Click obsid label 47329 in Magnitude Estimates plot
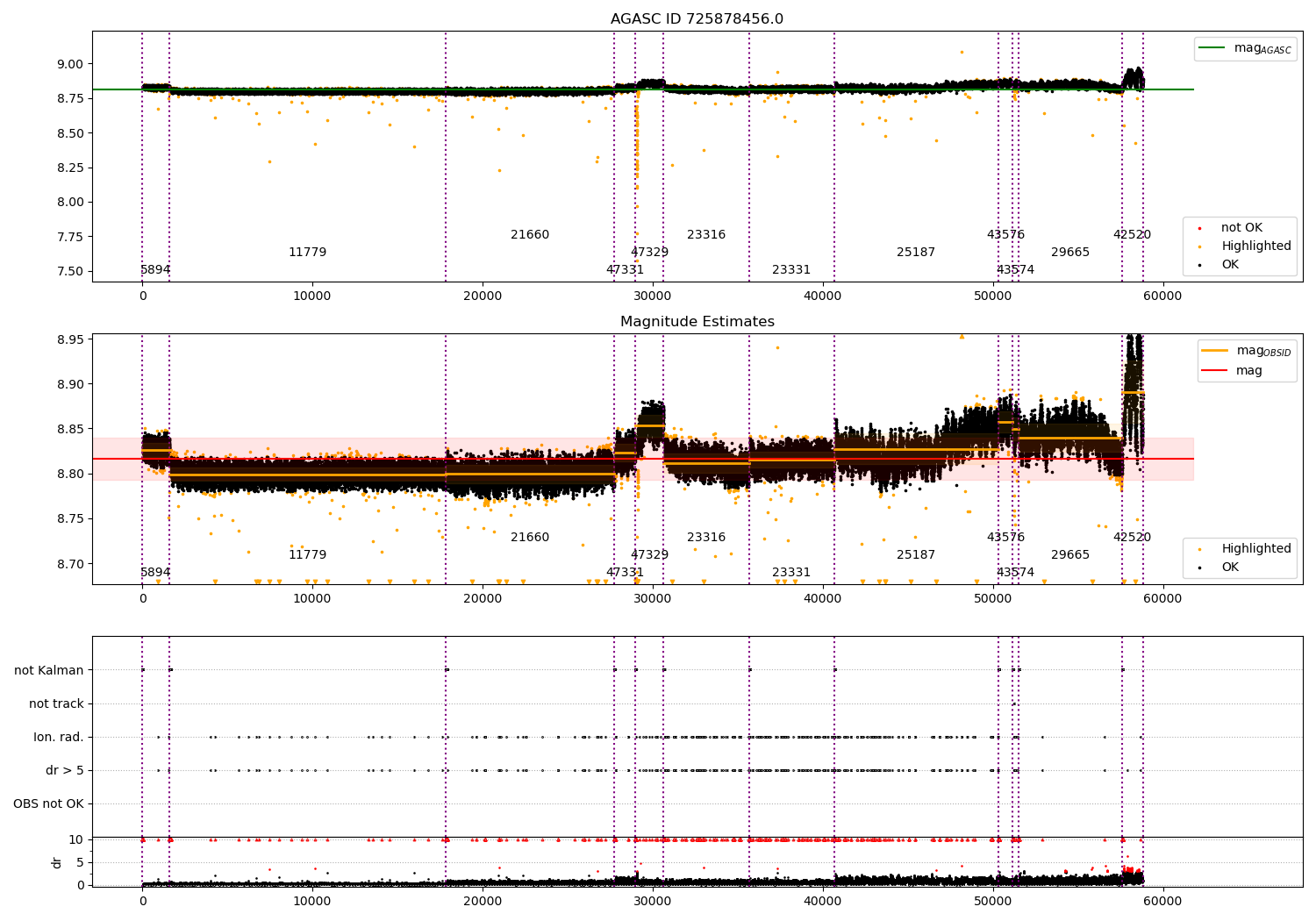Image resolution: width=1316 pixels, height=921 pixels. pyautogui.click(x=649, y=555)
